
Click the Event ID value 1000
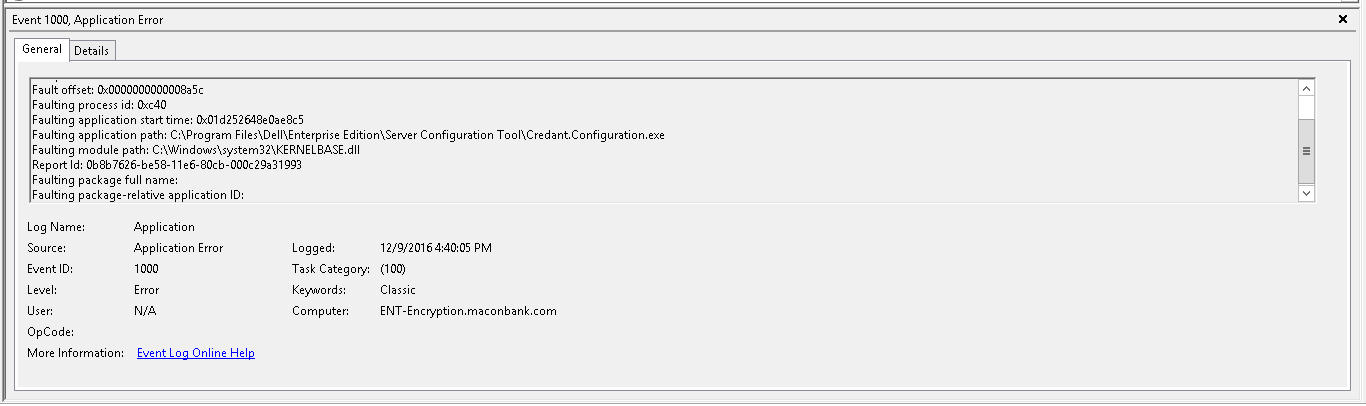(146, 269)
